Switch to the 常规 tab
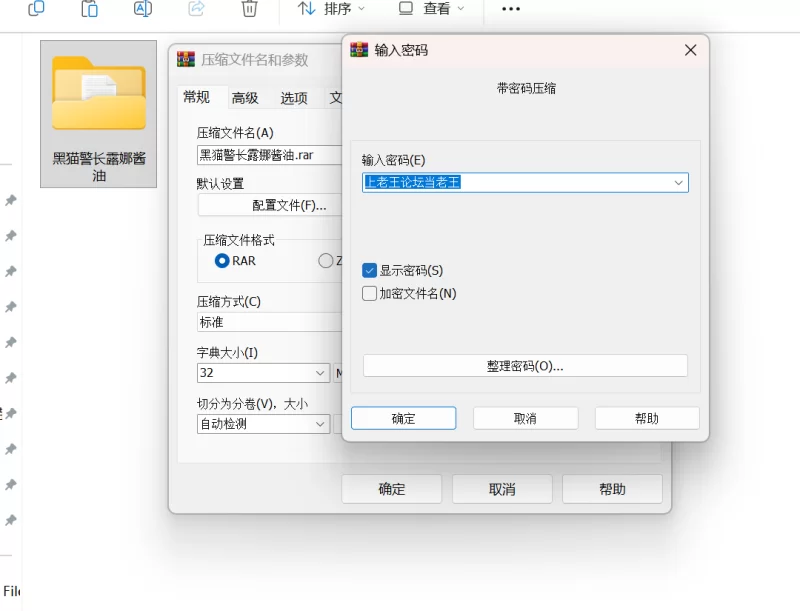 pos(196,97)
